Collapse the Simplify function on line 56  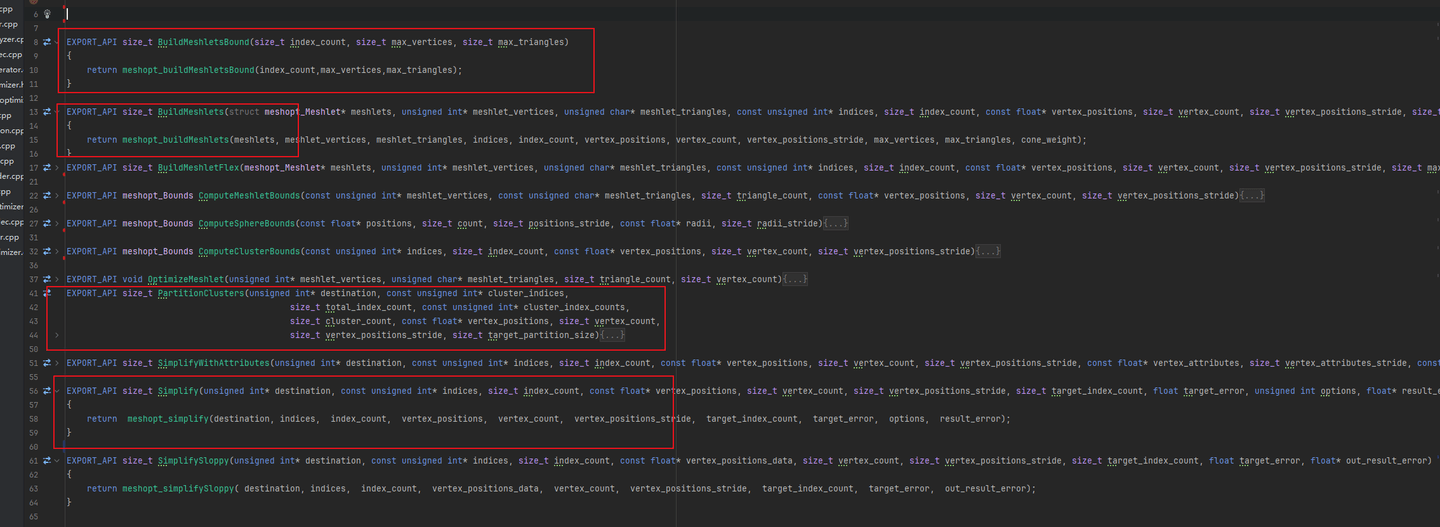pyautogui.click(x=57, y=391)
